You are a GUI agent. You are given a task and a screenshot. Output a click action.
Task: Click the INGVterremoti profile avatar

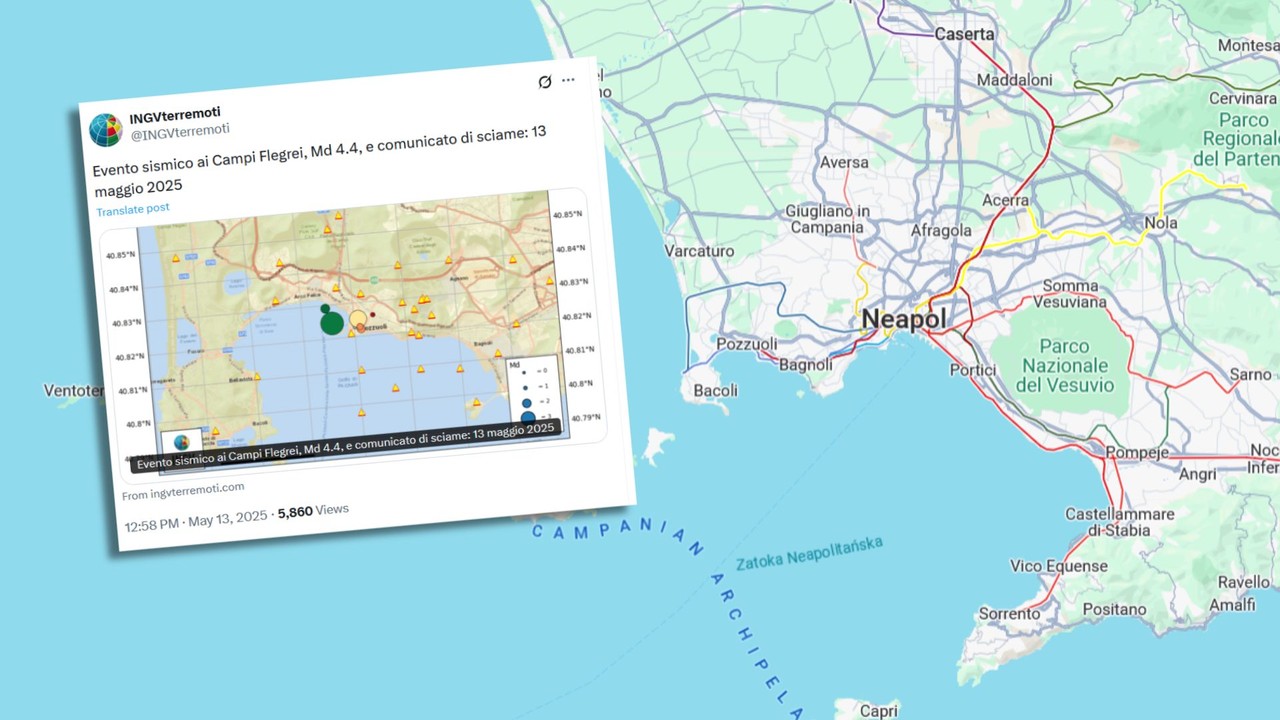click(x=105, y=129)
